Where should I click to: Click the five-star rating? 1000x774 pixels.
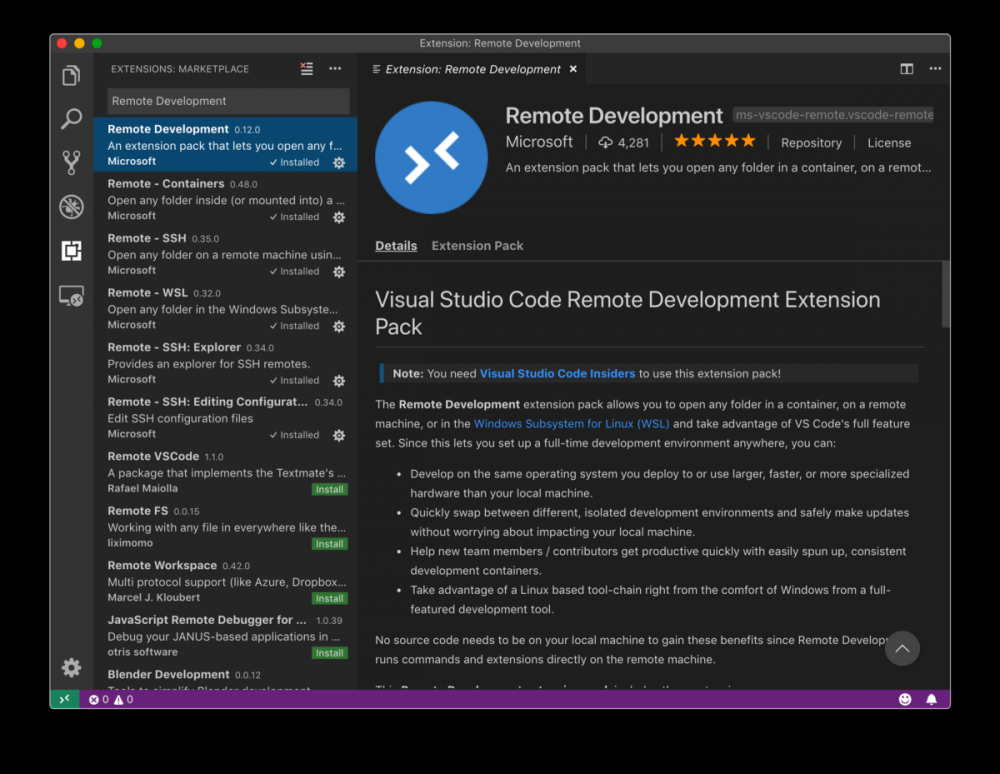[x=714, y=141]
